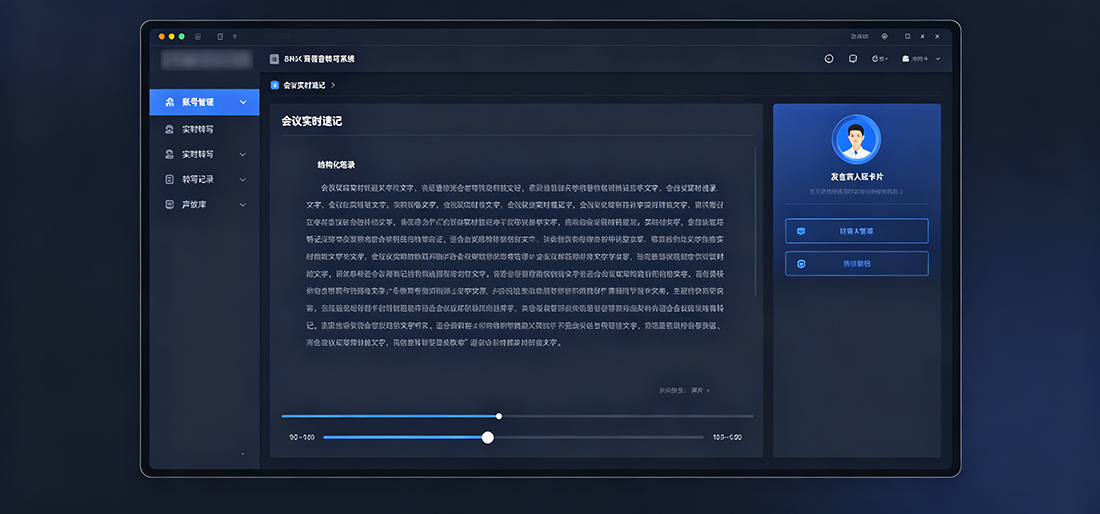1100x514 pixels.
Task: Open the 账号管理 sidebar menu item
Action: tap(204, 102)
